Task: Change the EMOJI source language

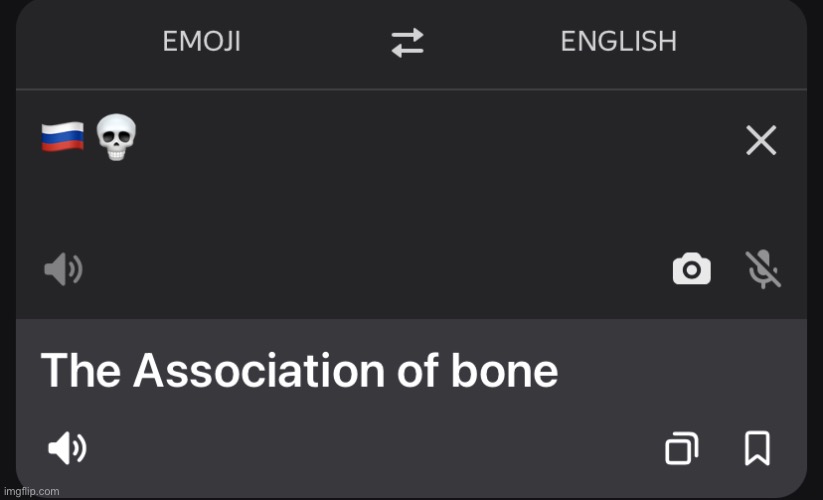Action: coord(202,41)
